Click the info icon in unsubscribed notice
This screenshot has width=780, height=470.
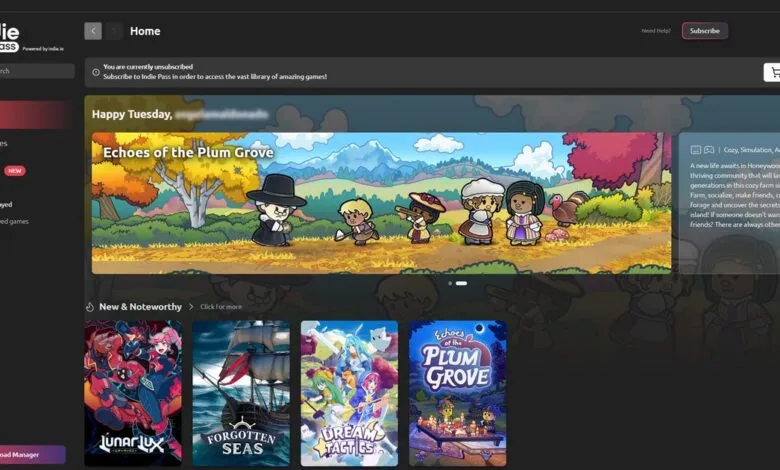96,72
